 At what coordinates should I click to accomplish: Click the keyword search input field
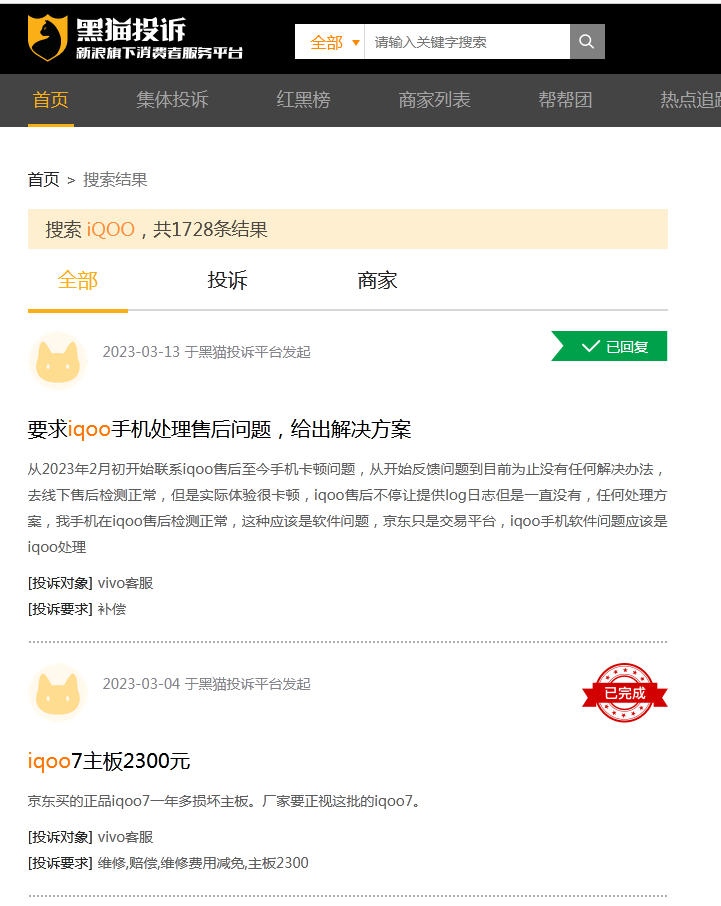pyautogui.click(x=466, y=42)
